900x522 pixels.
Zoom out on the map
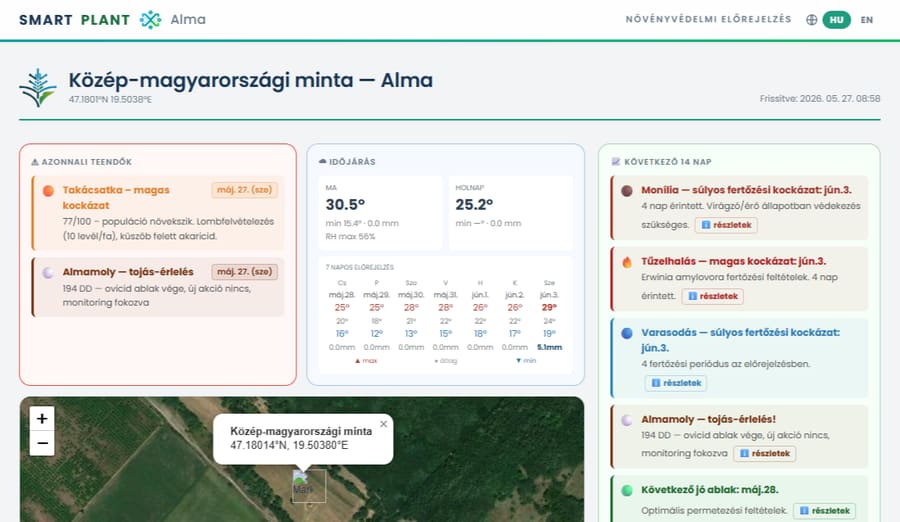click(42, 443)
